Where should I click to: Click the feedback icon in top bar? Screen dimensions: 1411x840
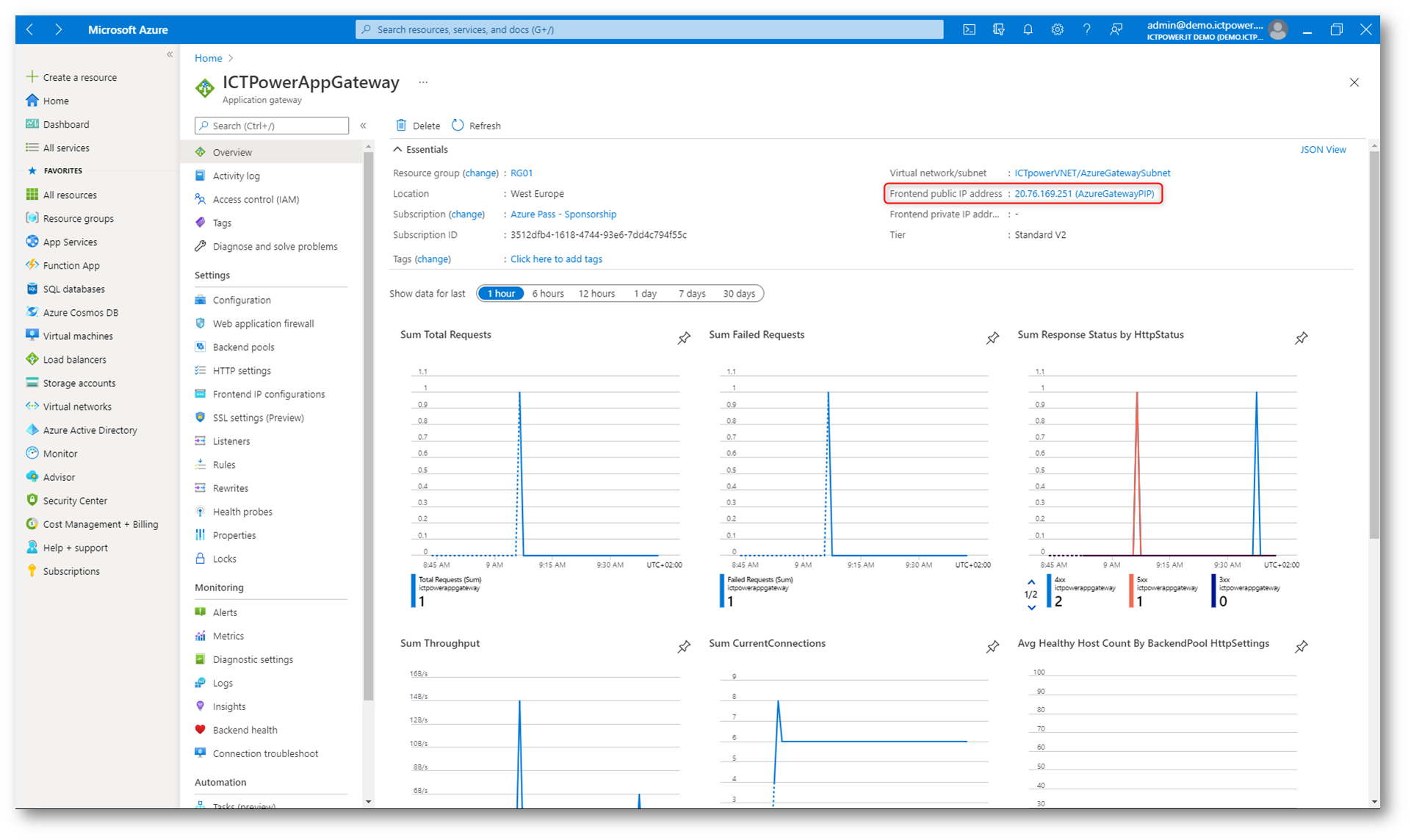click(x=1116, y=29)
